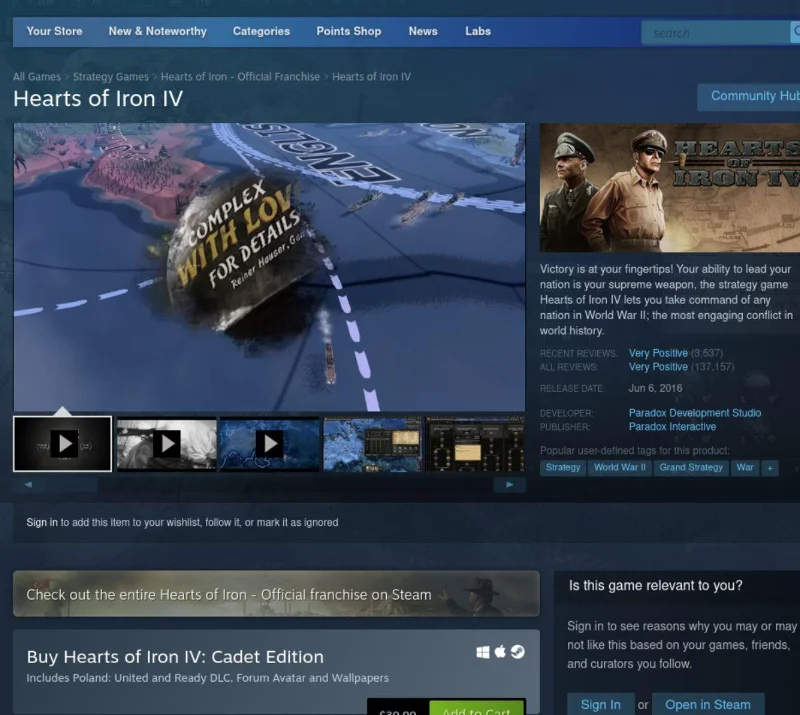Open the Your Store menu

[54, 31]
